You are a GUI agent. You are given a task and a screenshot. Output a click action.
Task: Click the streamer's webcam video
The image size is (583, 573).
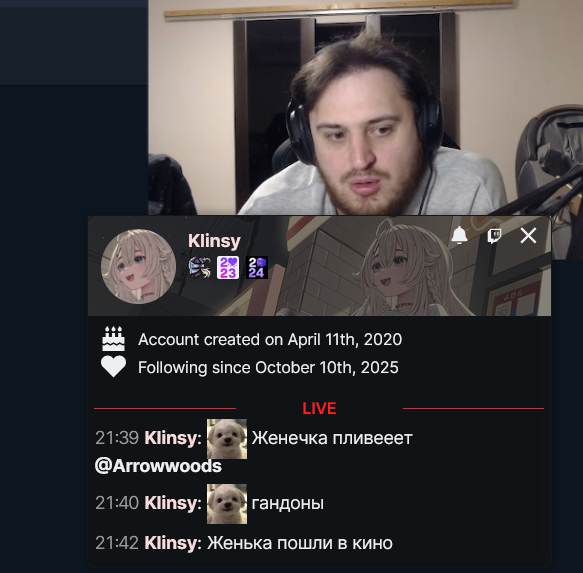point(365,108)
